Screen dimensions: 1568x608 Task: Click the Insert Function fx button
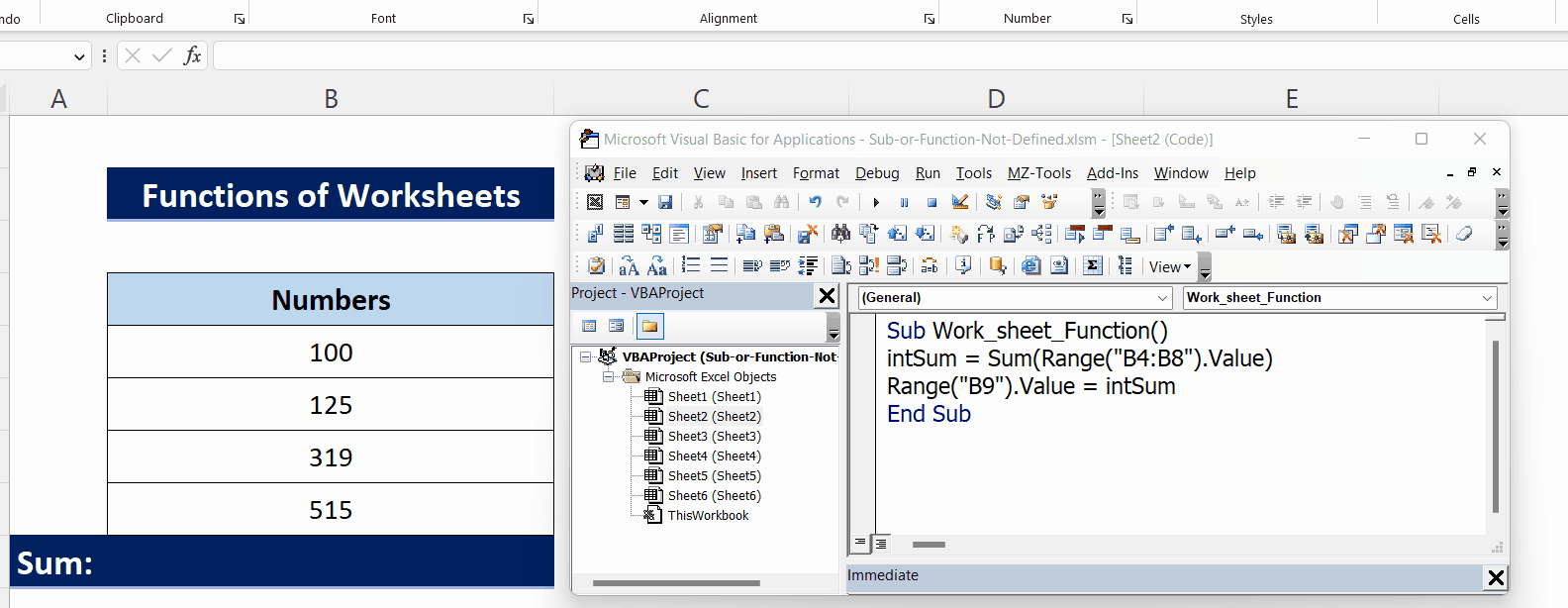tap(192, 55)
